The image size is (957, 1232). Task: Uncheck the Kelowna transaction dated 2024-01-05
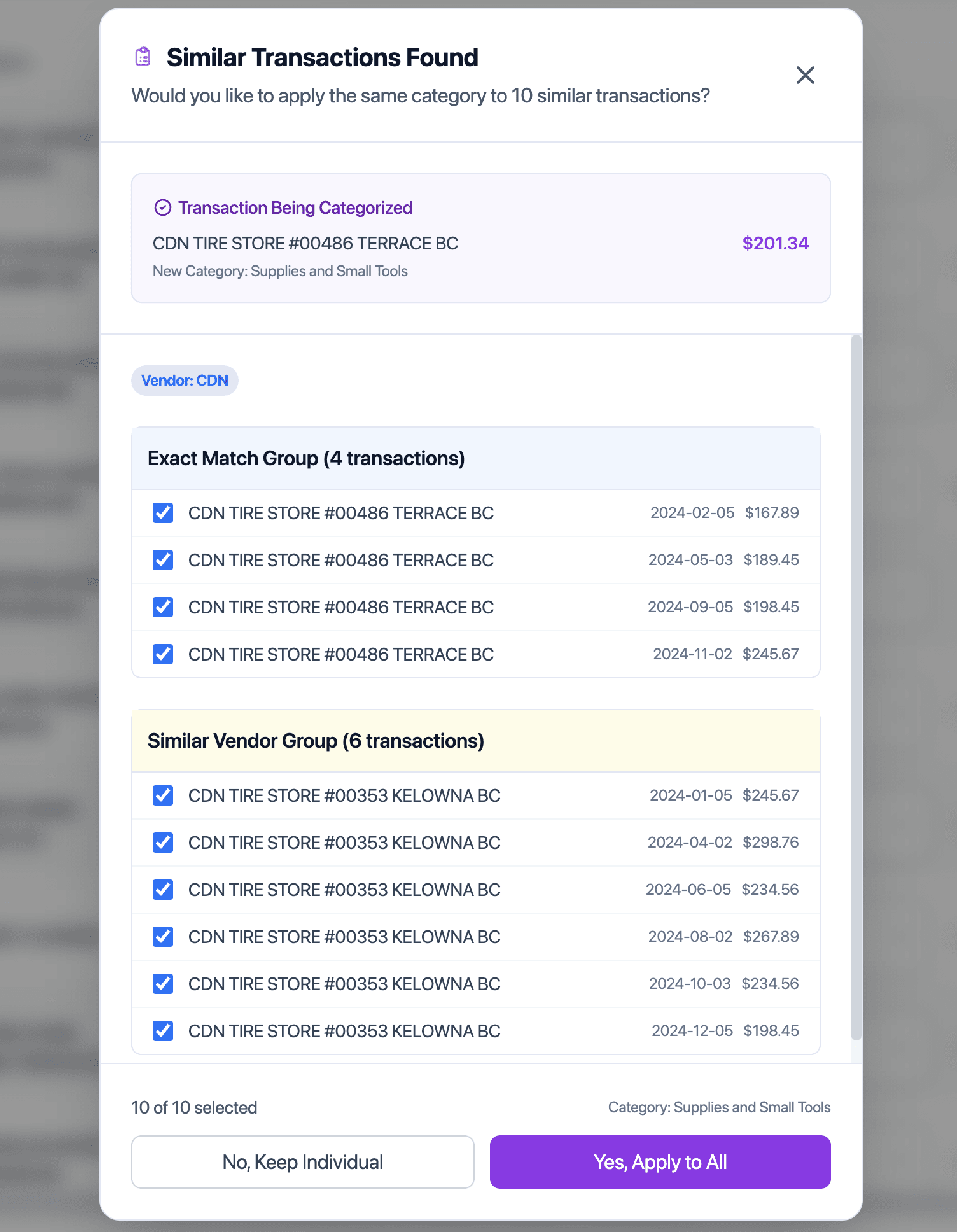click(x=163, y=795)
